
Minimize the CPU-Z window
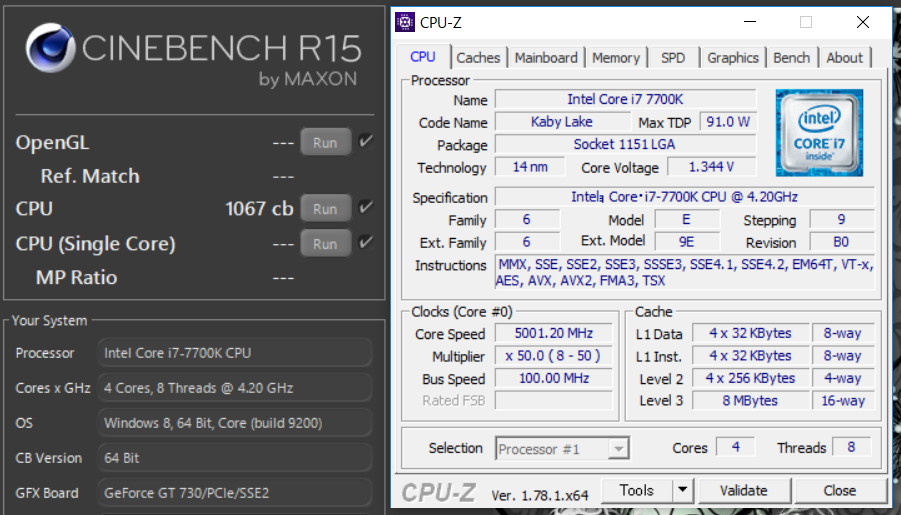coord(750,22)
